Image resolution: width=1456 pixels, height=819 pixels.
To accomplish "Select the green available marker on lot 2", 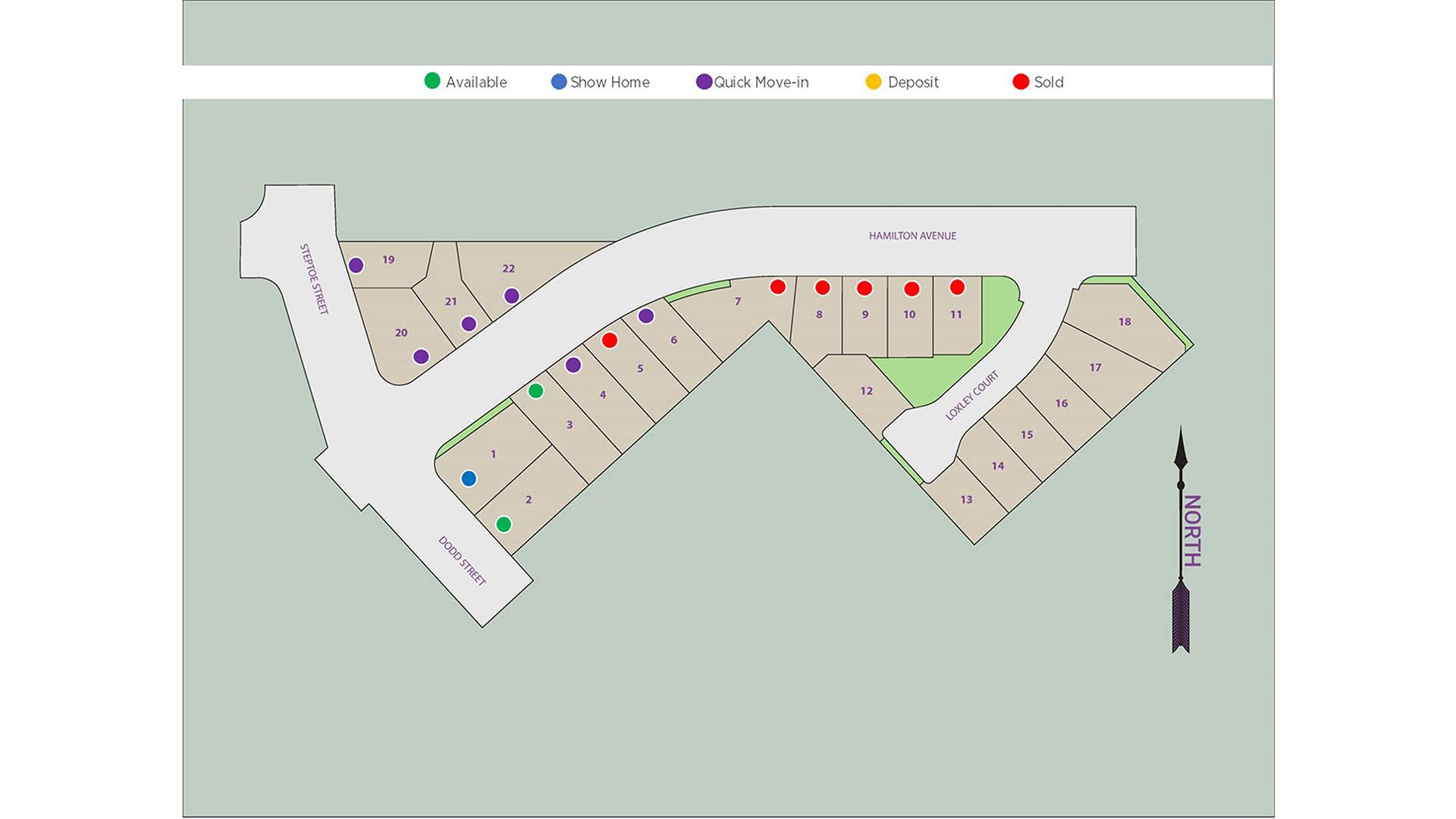I will coord(504,524).
